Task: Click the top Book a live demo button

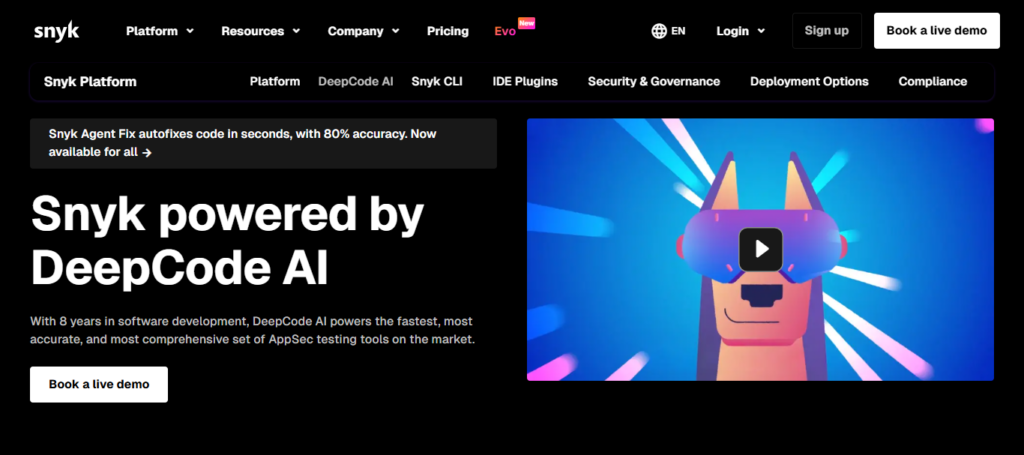Action: click(x=936, y=31)
